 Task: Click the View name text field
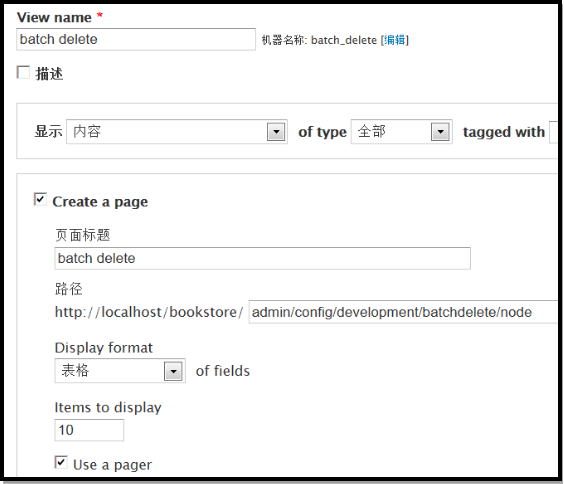[136, 39]
